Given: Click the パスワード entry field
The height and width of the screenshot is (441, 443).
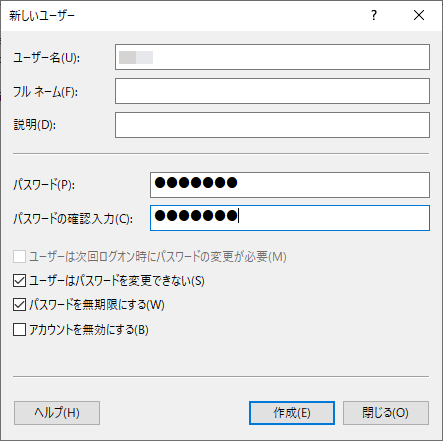Looking at the screenshot, I should [290, 185].
